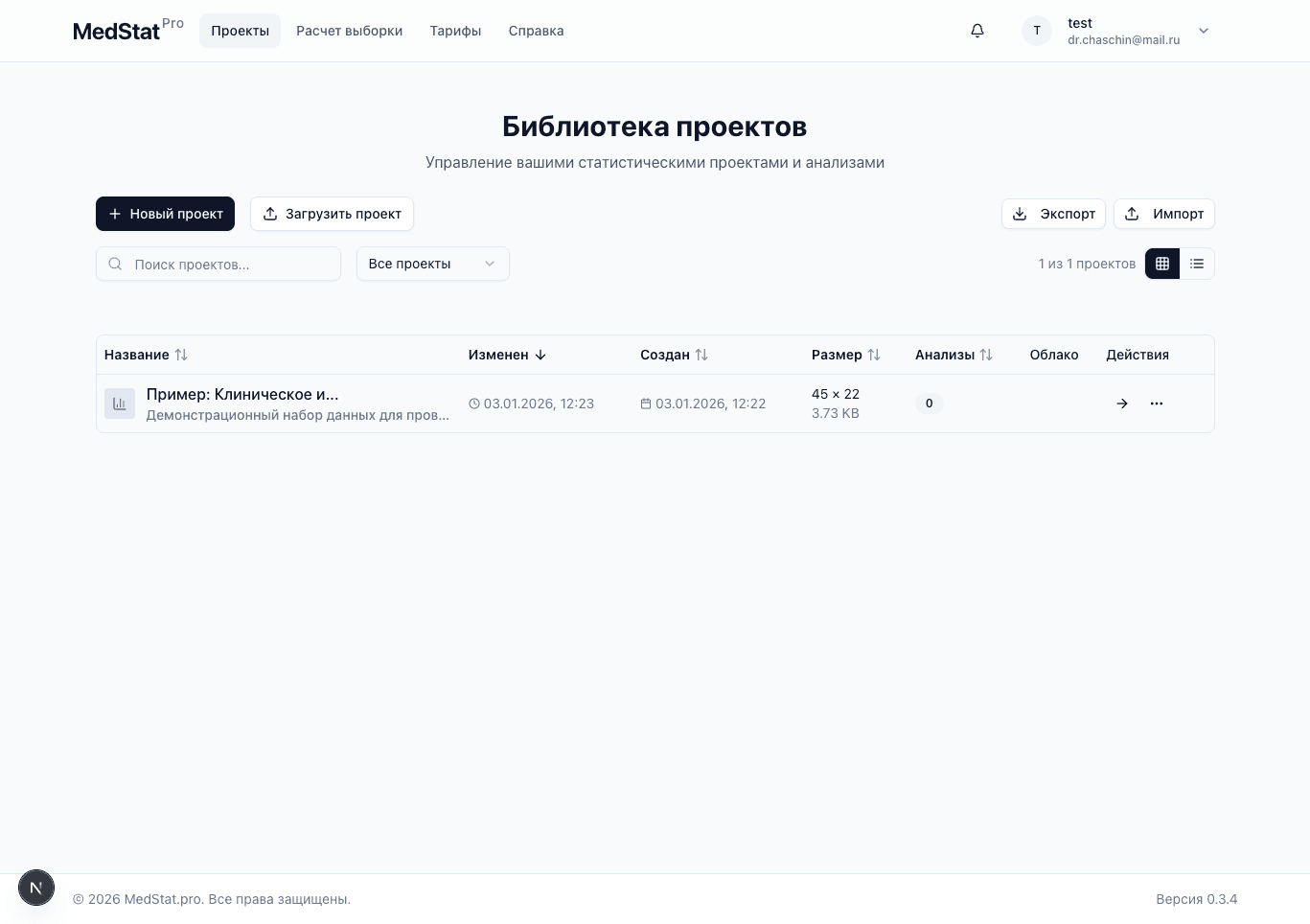Open the Расчет выборки page
The width and height of the screenshot is (1310, 924).
(349, 31)
